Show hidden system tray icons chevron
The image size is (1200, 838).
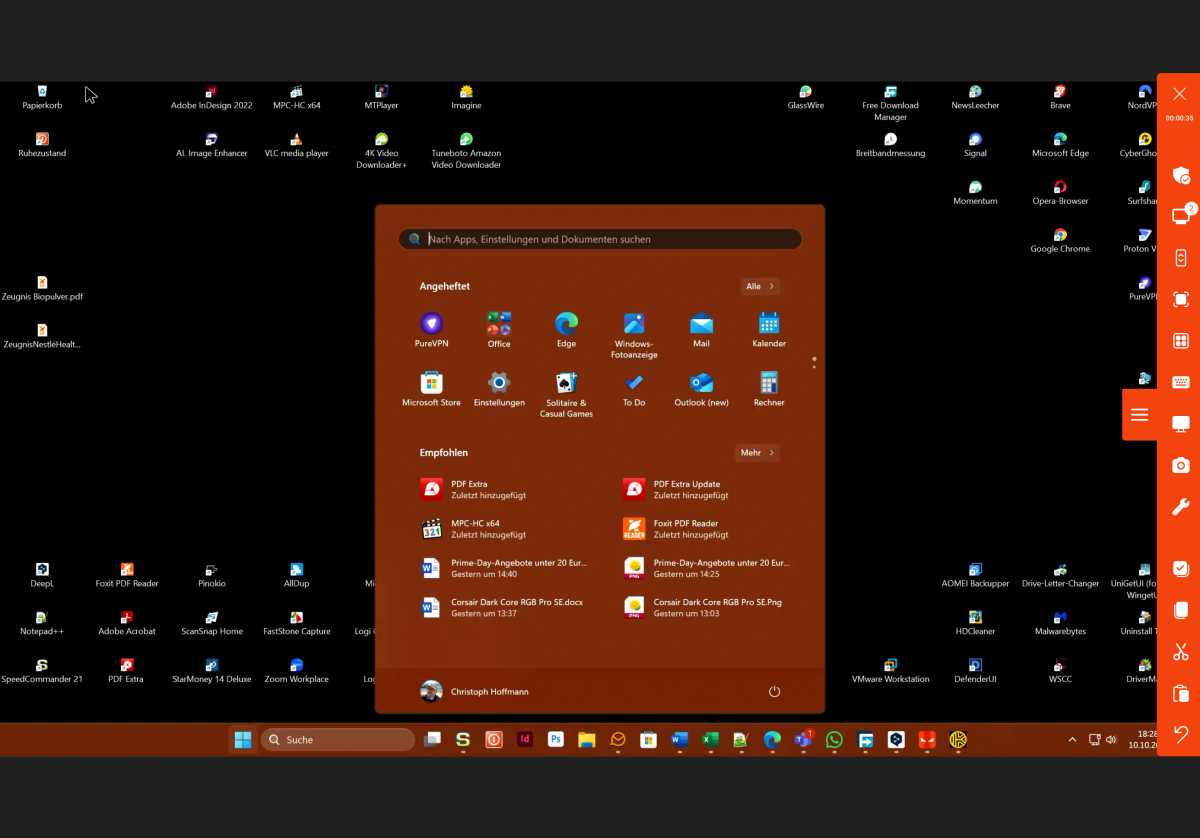(1072, 740)
